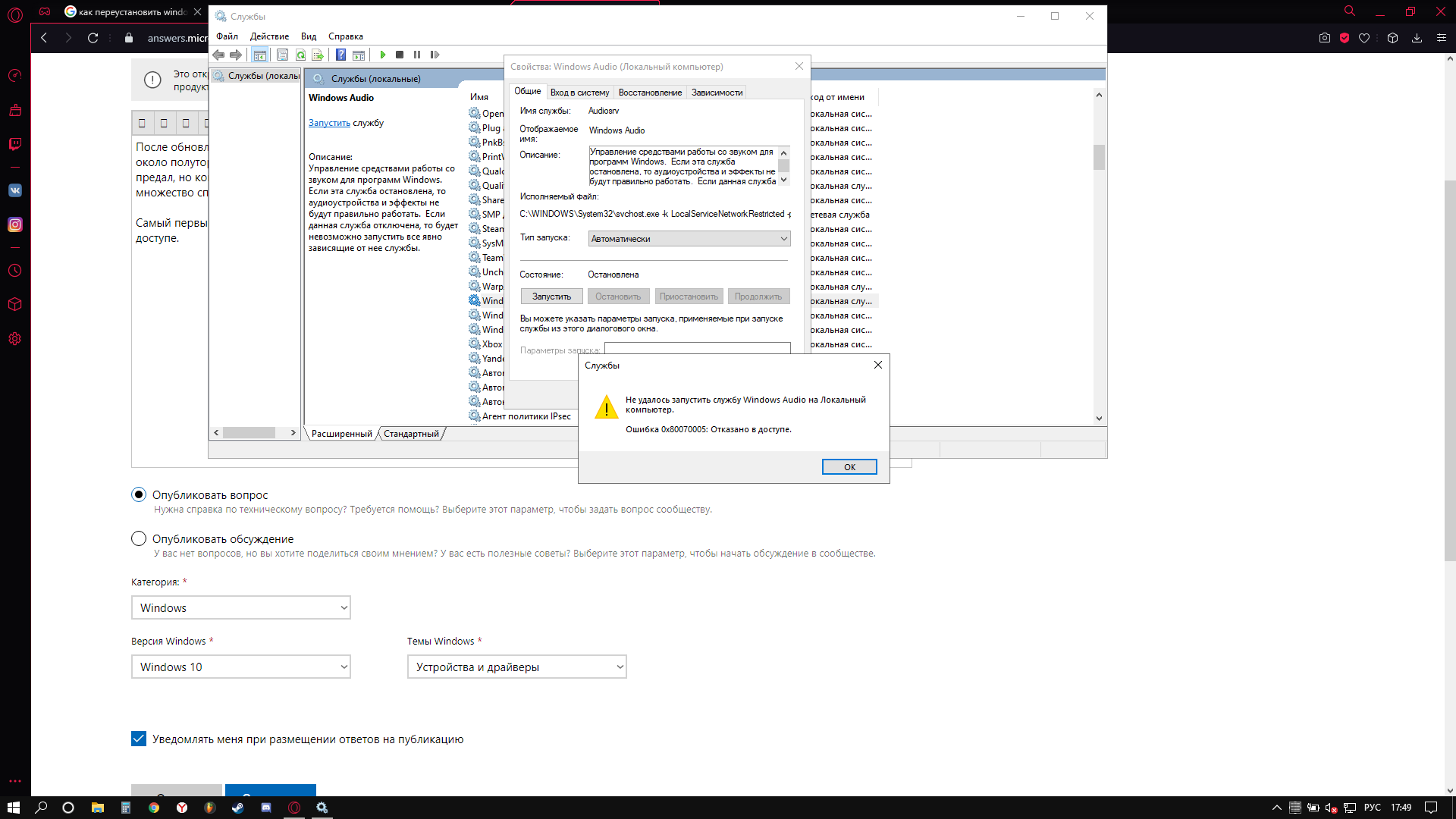Toggle the console tree show/hide toolbar icon
This screenshot has width=1456, height=819.
click(x=259, y=55)
